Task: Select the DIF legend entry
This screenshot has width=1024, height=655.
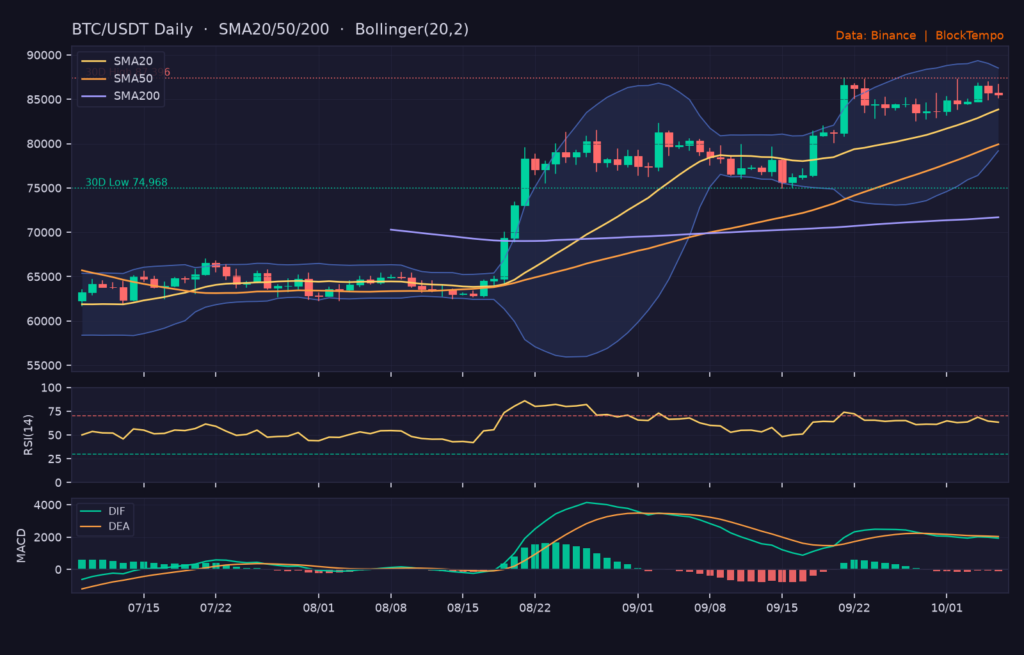Action: tap(103, 511)
